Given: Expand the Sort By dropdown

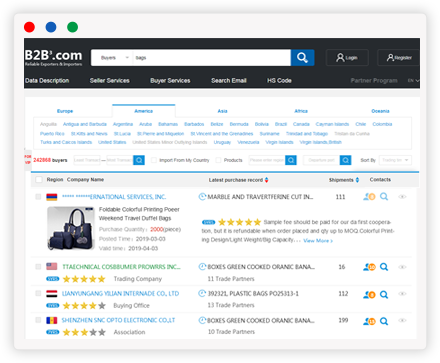Looking at the screenshot, I should (395, 160).
